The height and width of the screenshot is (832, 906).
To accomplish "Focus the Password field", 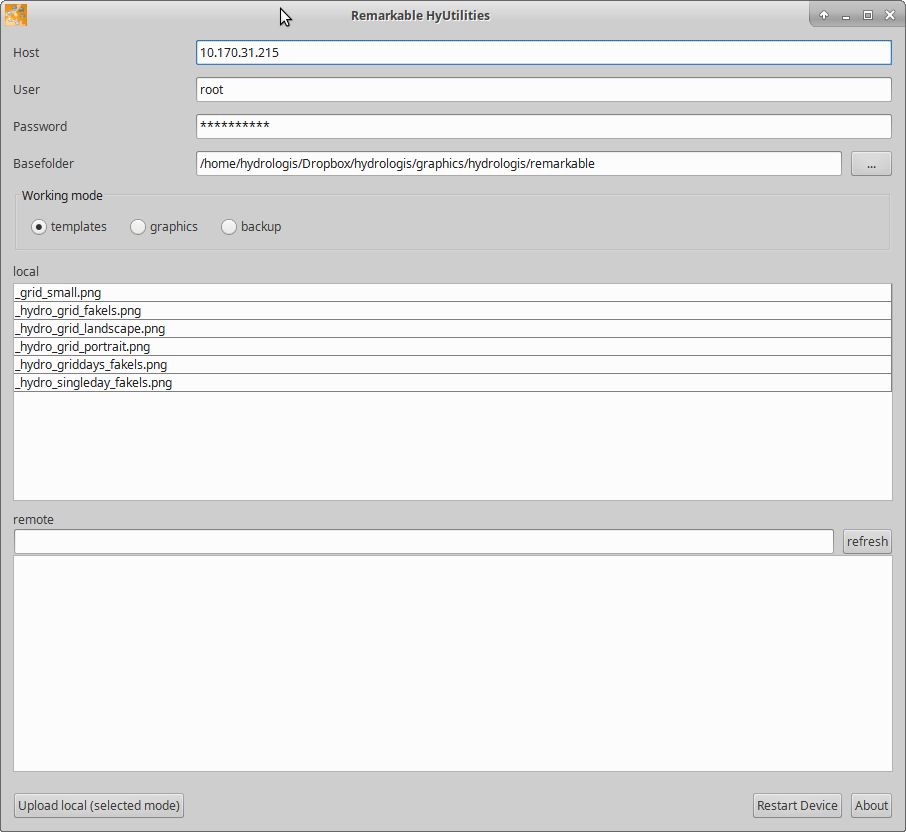I will click(544, 127).
